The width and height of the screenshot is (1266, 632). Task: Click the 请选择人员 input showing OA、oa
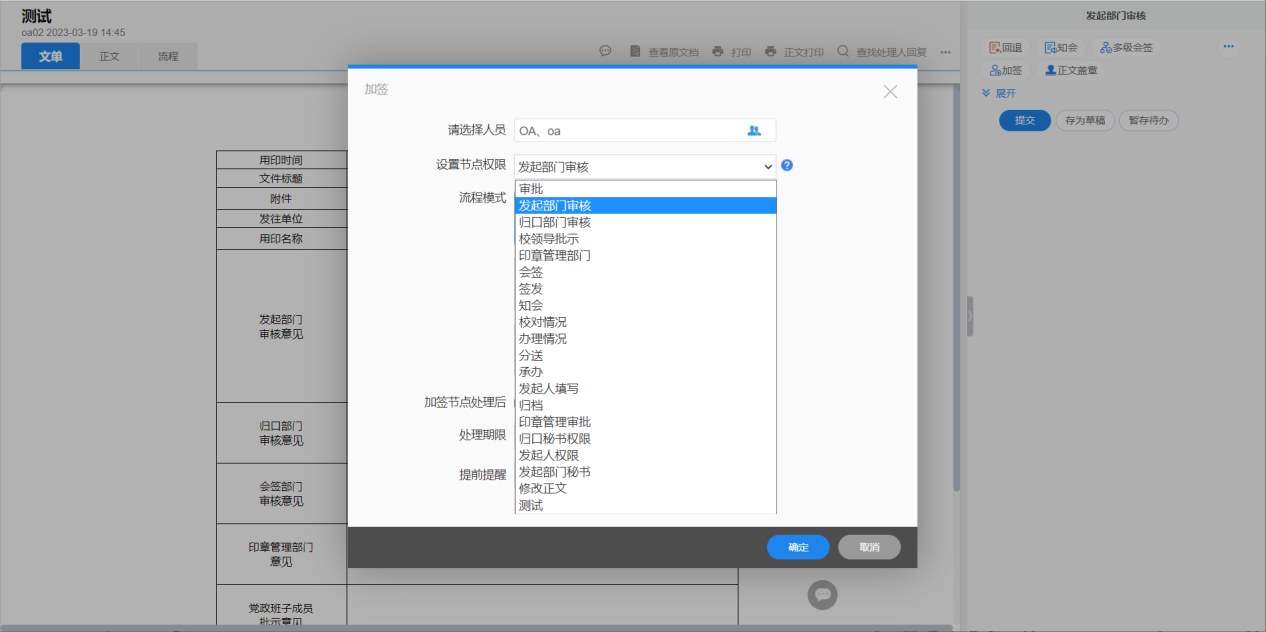(645, 130)
